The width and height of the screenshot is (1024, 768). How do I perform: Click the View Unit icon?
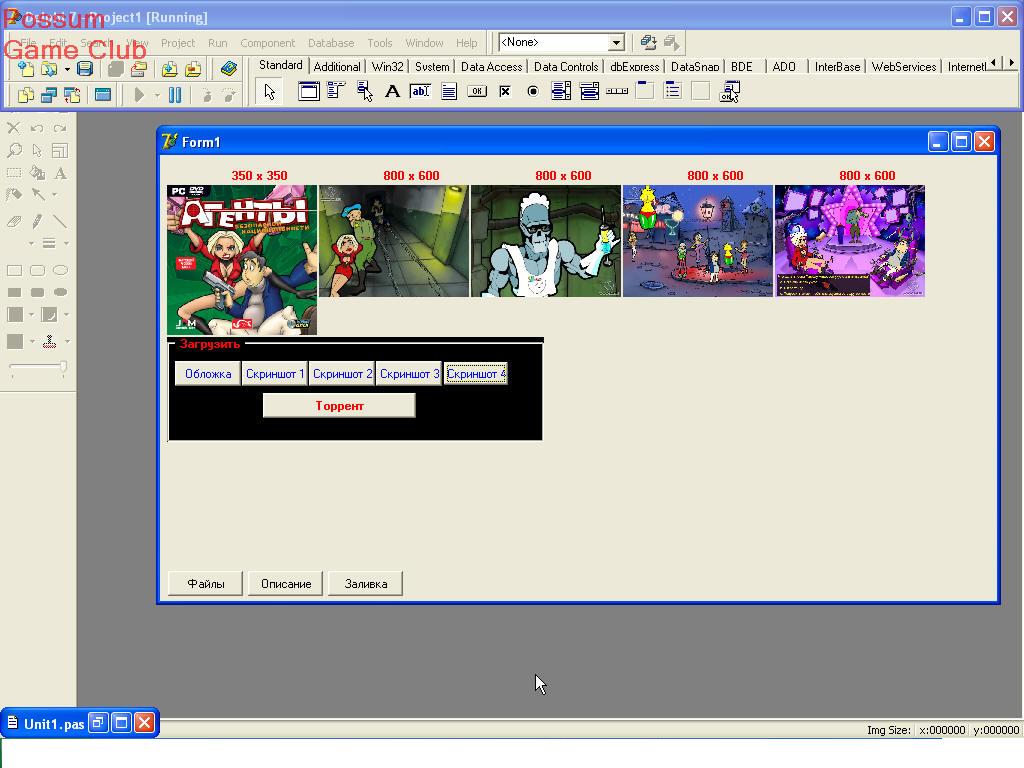point(25,95)
